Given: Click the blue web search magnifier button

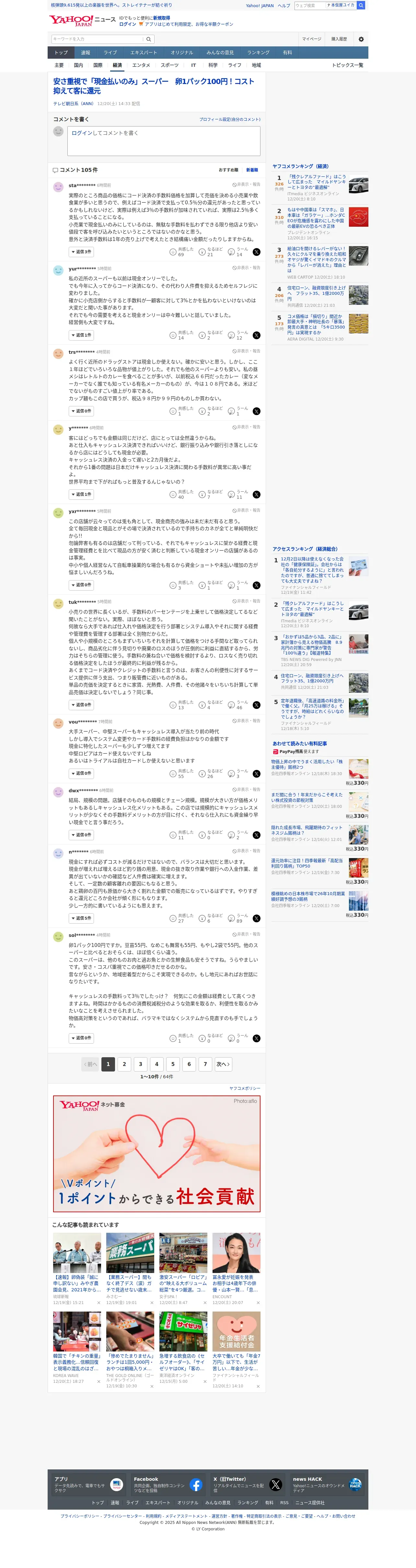Looking at the screenshot, I should coord(361,5).
